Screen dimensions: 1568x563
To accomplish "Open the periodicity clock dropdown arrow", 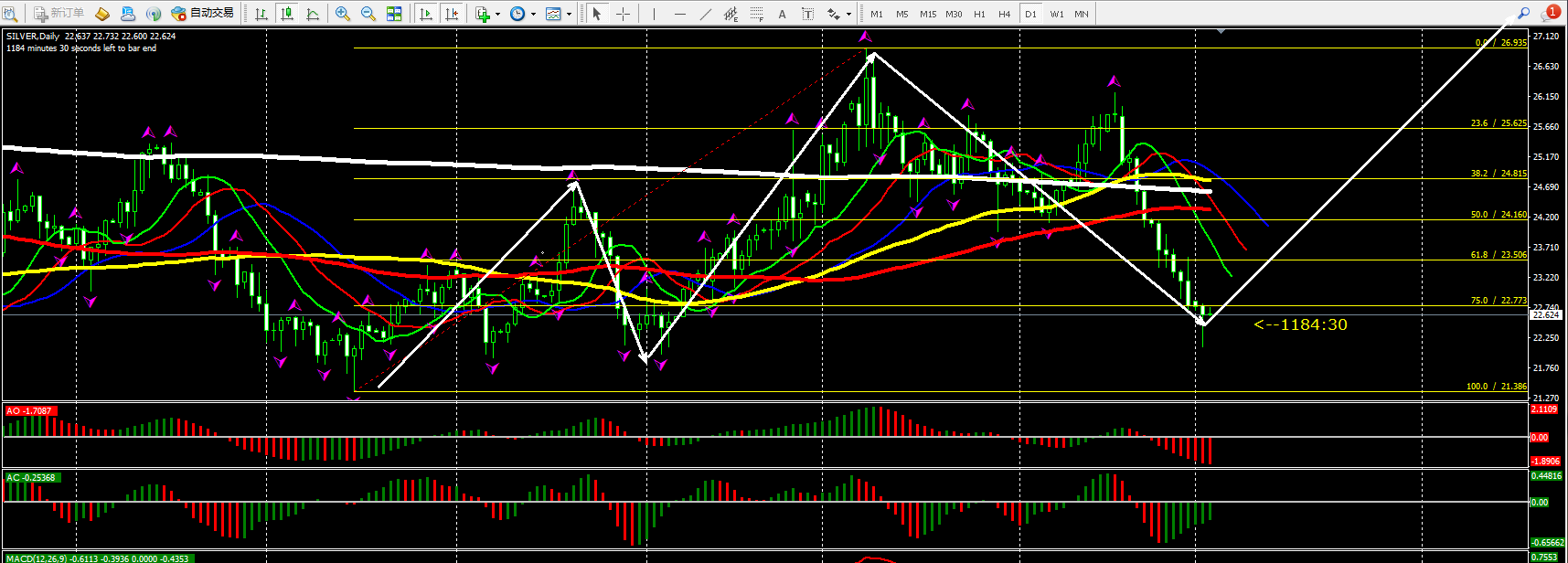I will [533, 15].
